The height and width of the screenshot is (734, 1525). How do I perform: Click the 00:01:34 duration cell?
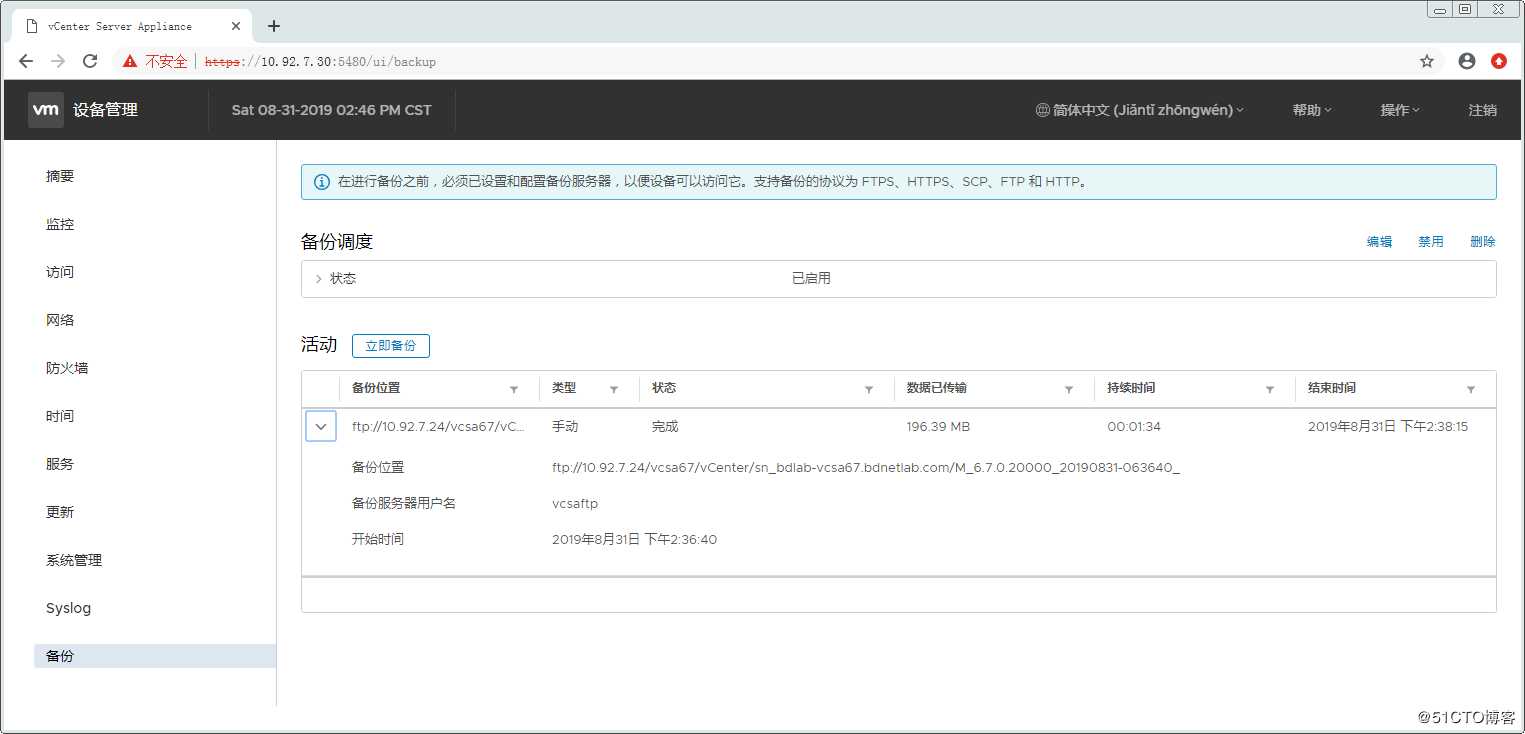1134,427
